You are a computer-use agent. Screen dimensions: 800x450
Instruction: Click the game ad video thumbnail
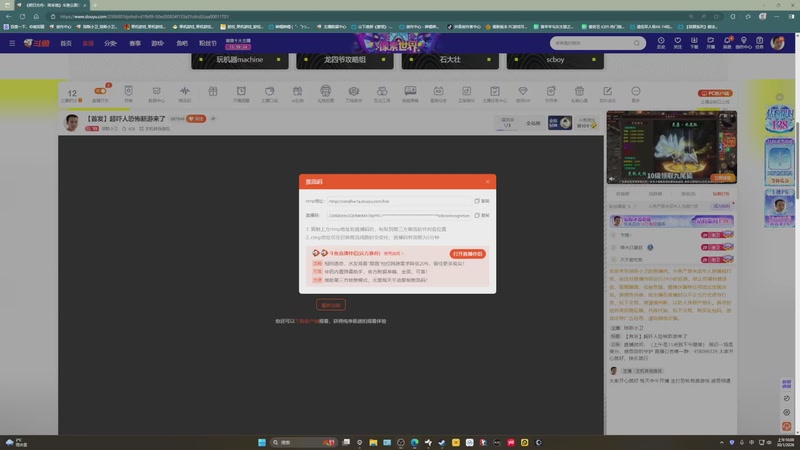pos(671,147)
